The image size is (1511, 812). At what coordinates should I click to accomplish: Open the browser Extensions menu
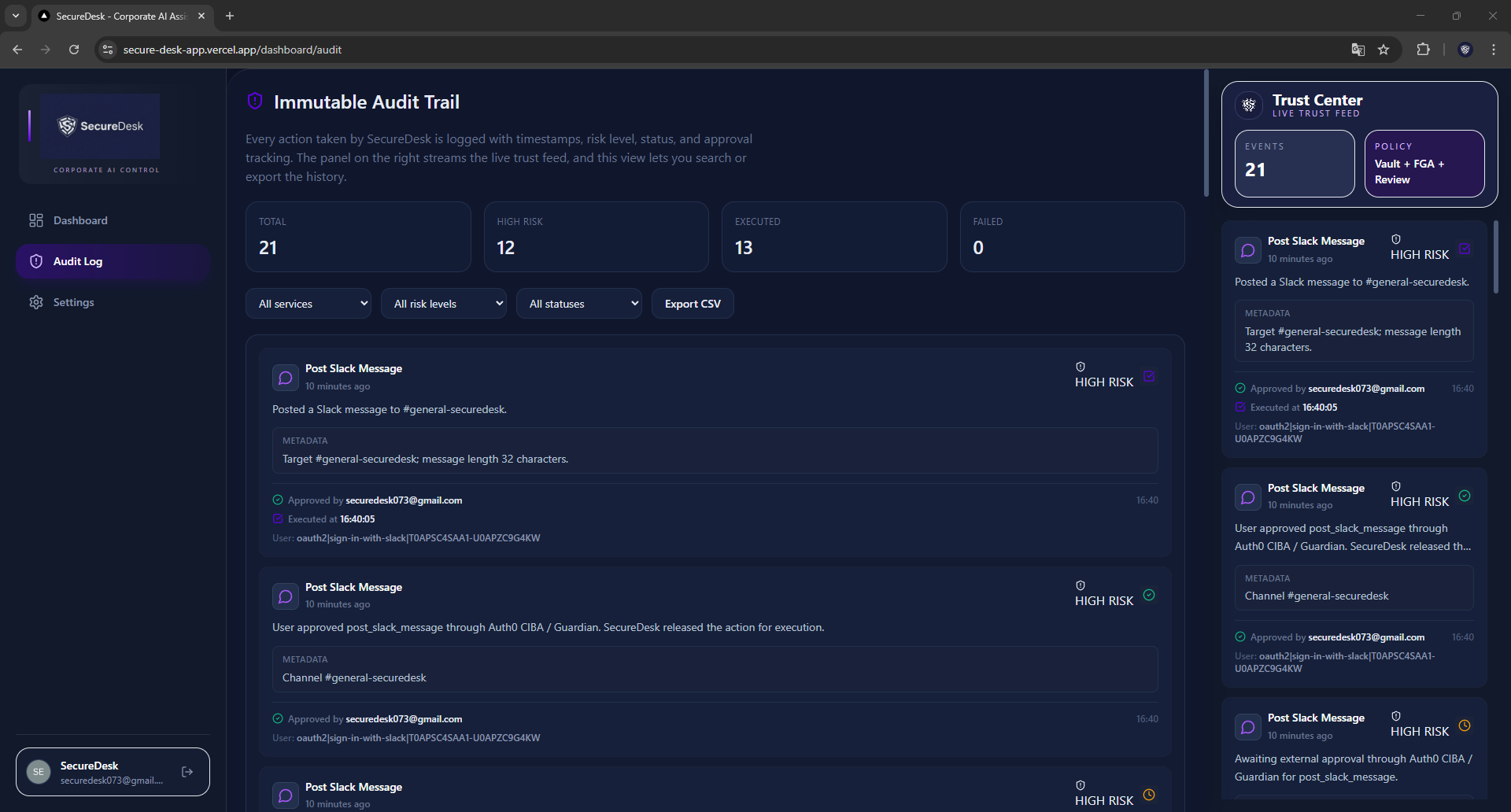coord(1423,50)
